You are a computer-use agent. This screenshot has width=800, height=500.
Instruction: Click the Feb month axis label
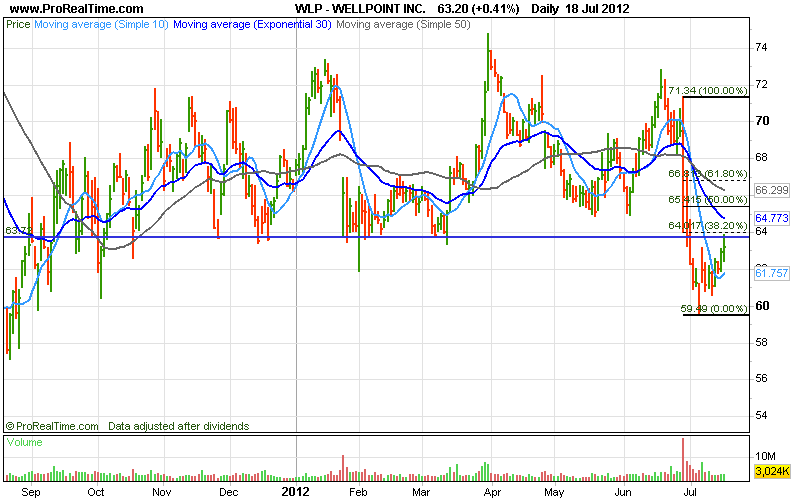click(358, 492)
